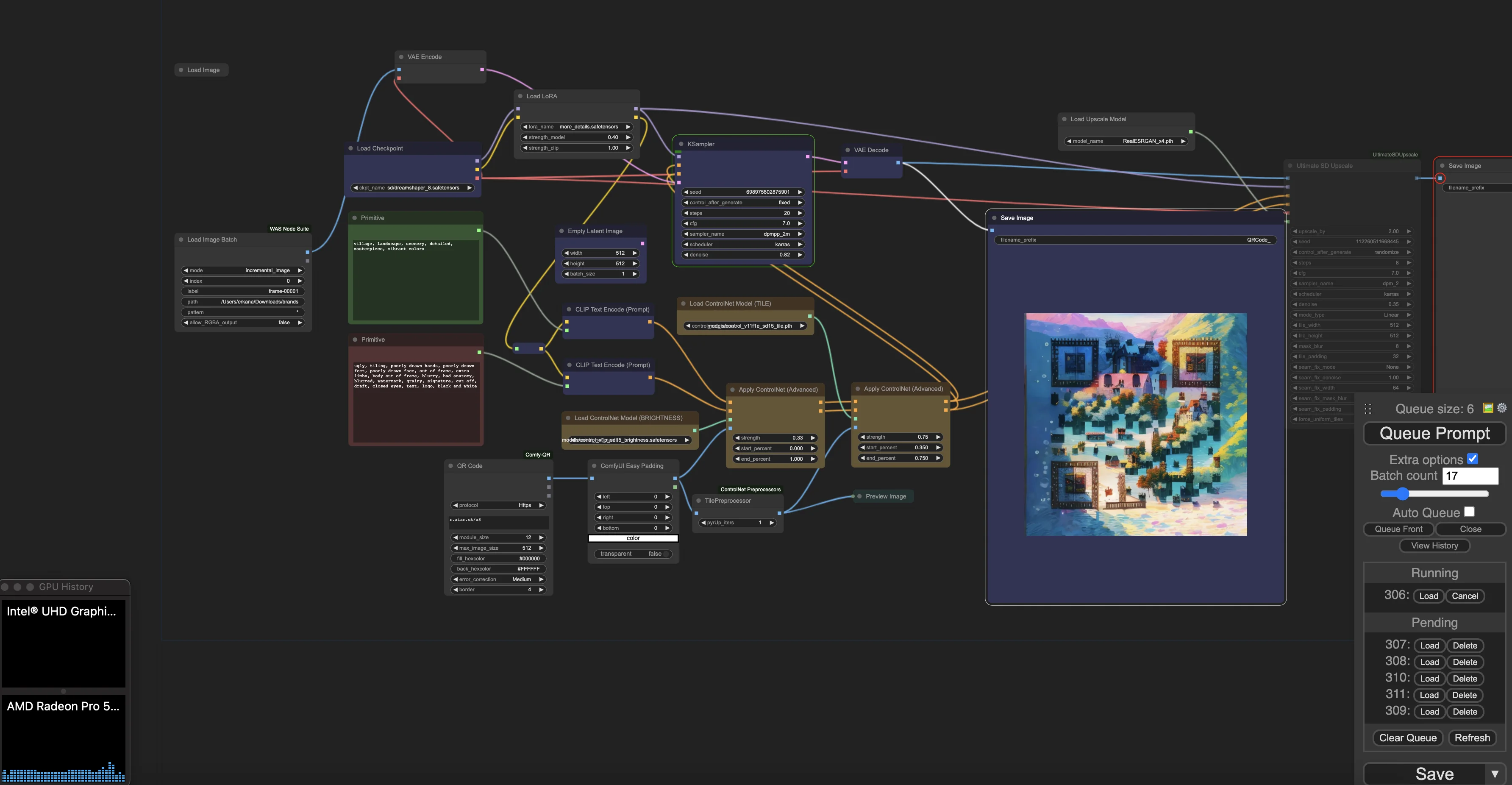Open the settings gear in queue panel
The image size is (1512, 785).
(x=1501, y=407)
